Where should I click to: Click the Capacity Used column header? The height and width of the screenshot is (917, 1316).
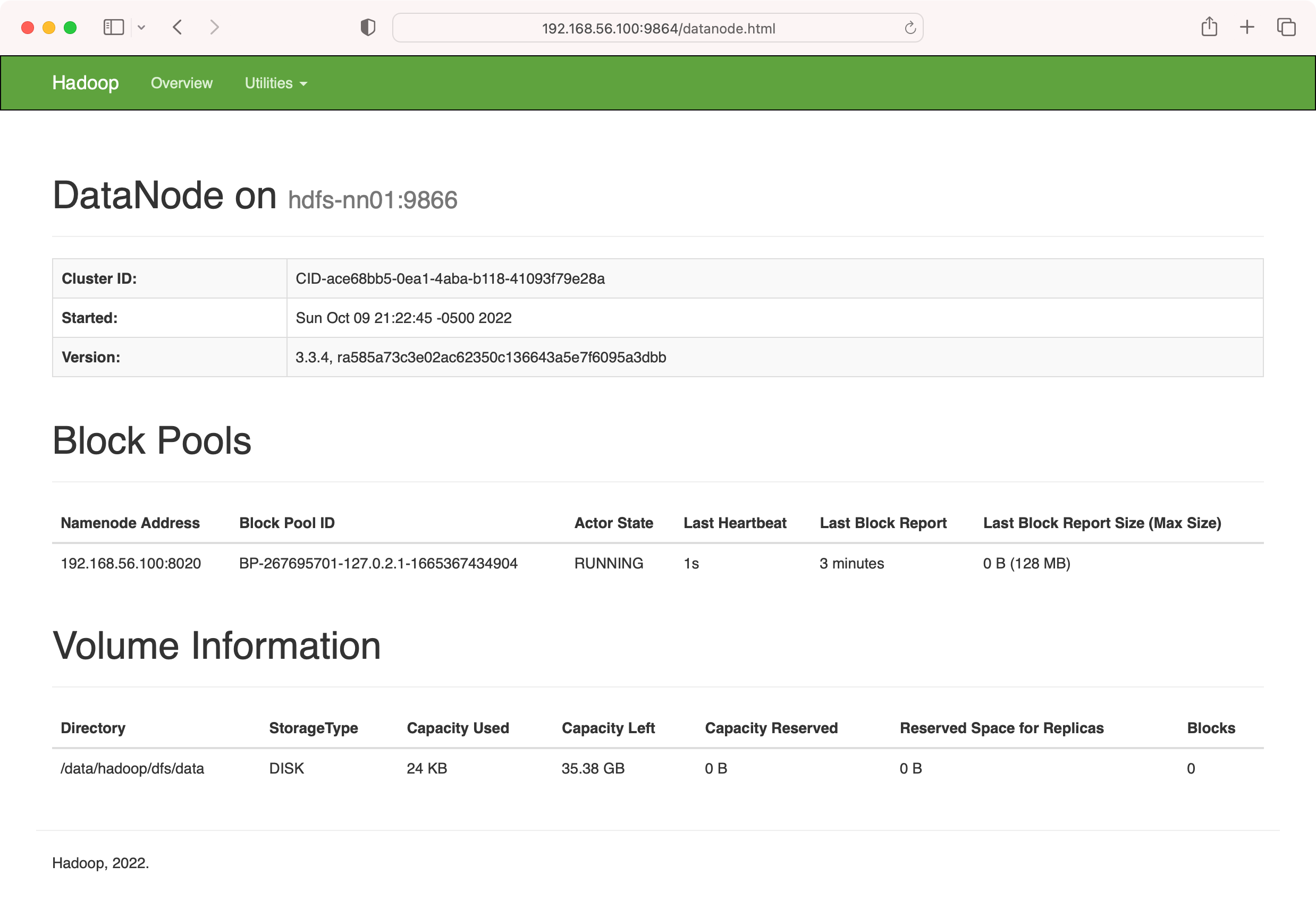click(x=458, y=728)
